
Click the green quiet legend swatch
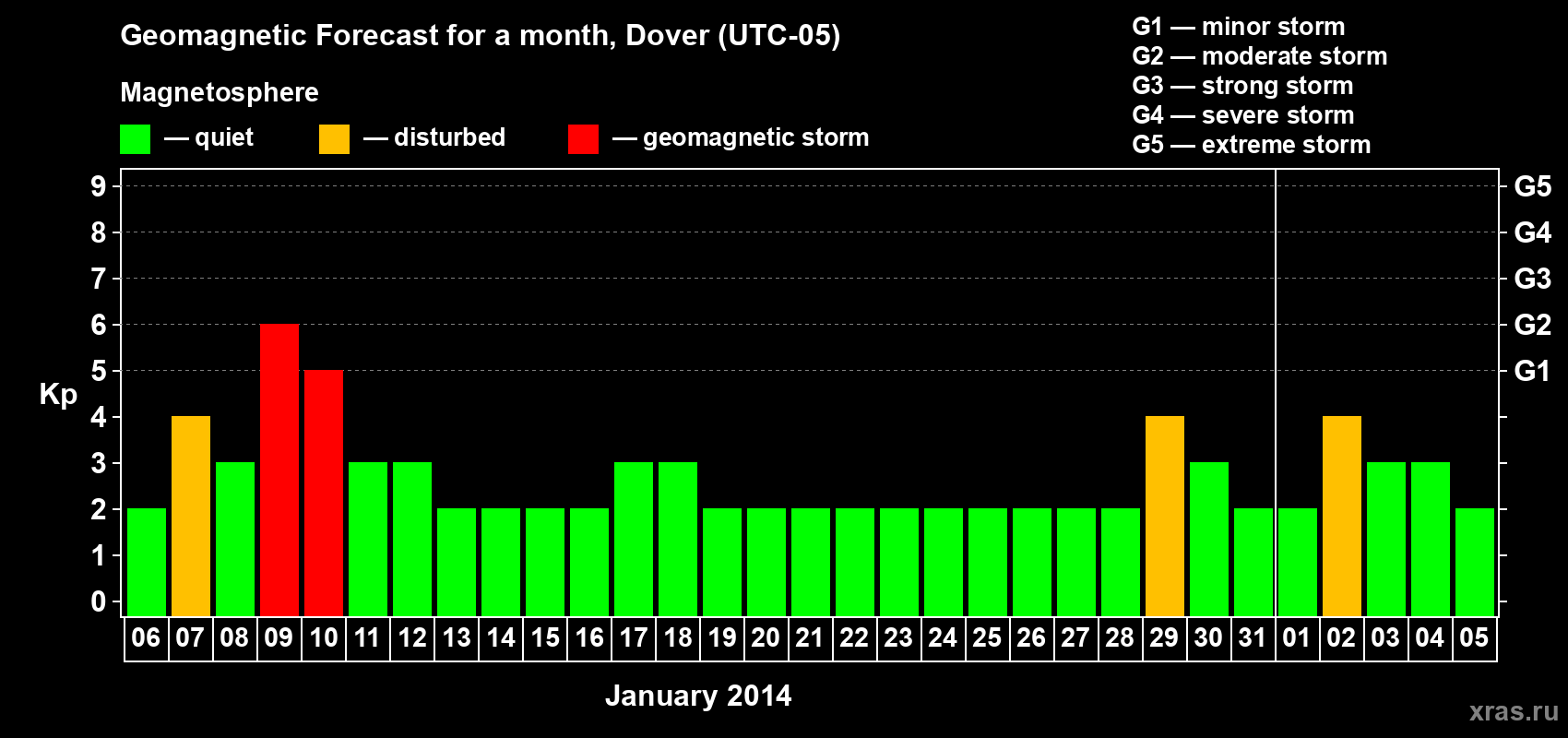(x=135, y=139)
